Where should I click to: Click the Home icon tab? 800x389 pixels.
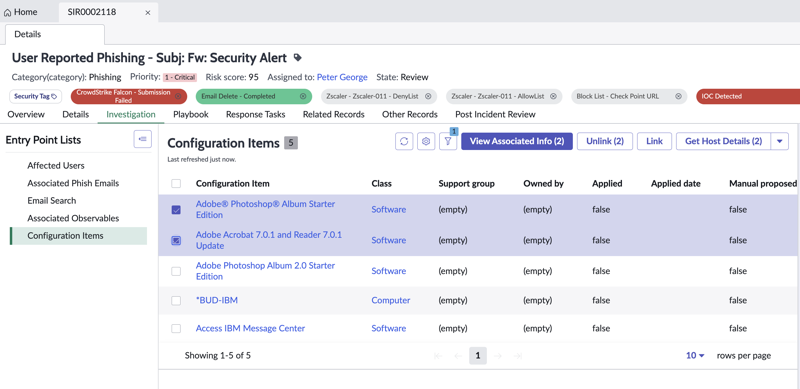(20, 12)
